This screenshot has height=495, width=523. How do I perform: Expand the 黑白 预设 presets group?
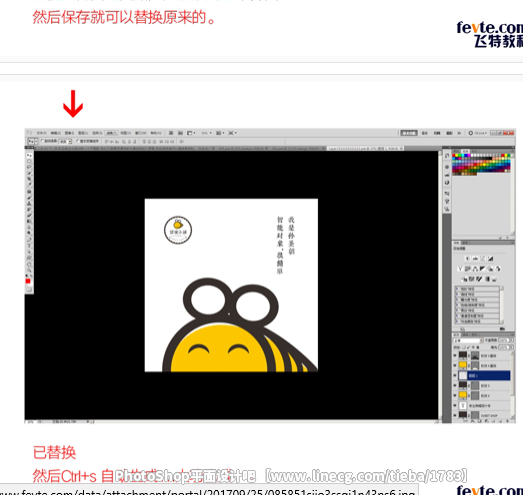pyautogui.click(x=457, y=310)
